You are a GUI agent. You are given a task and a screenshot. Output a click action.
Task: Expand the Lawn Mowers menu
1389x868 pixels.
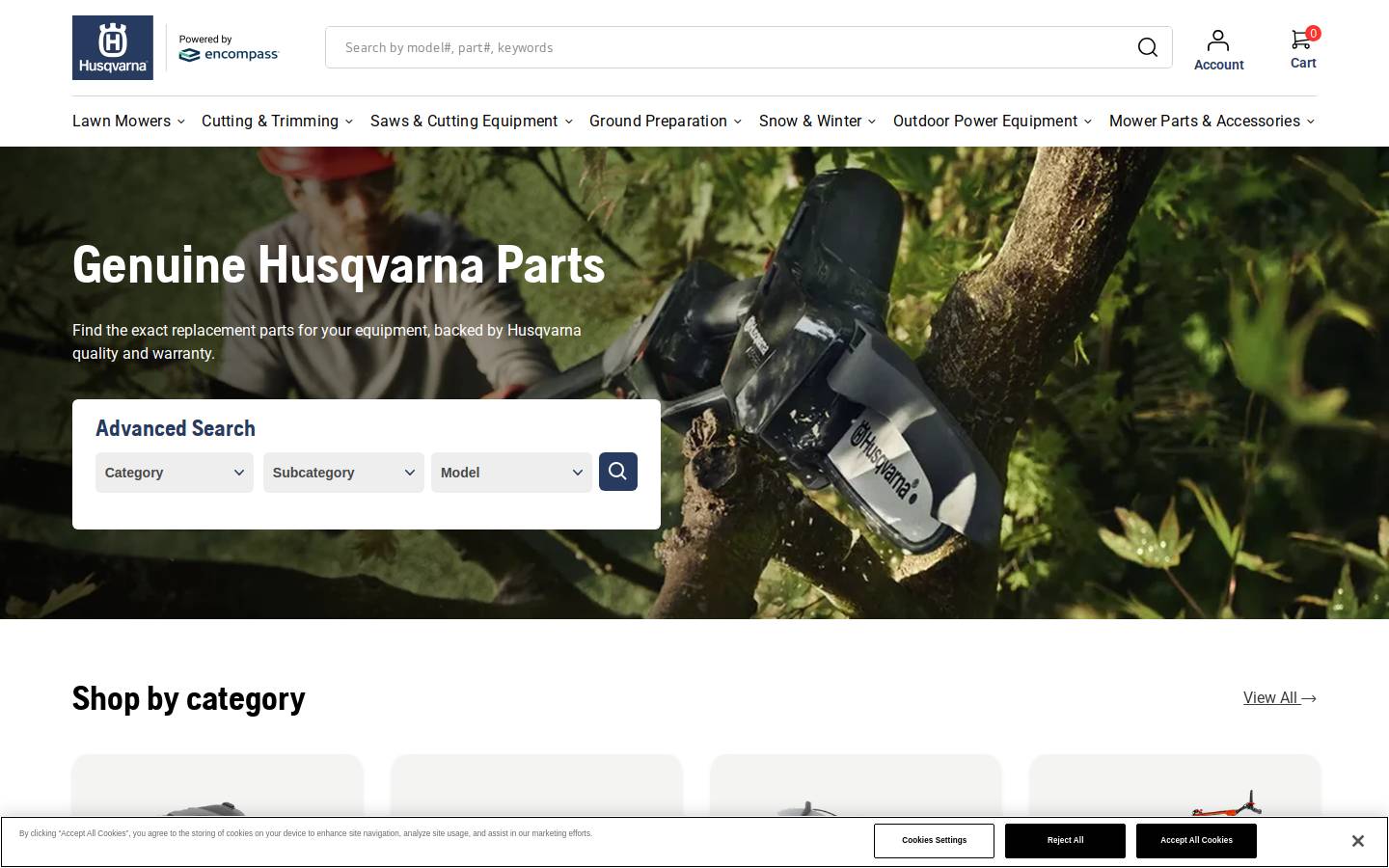128,121
